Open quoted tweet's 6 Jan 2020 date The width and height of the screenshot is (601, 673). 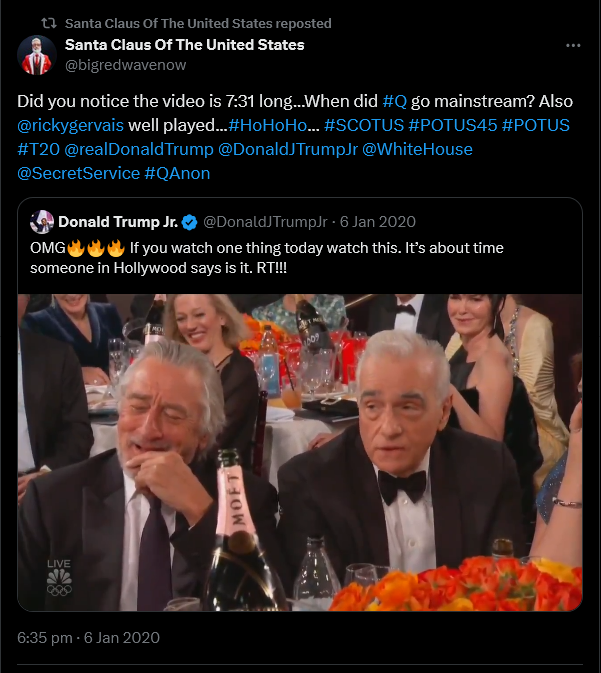coord(379,222)
